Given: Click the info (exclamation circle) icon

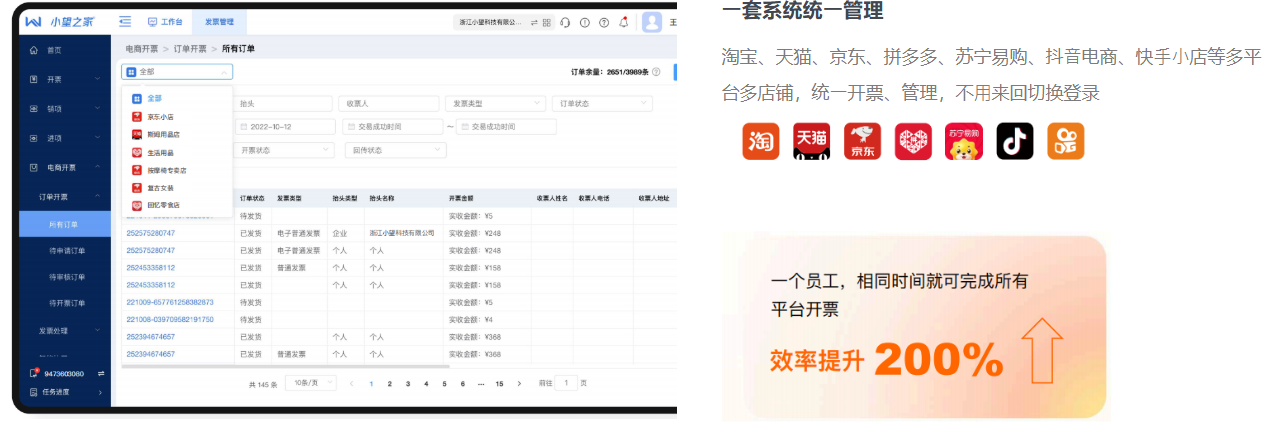Looking at the screenshot, I should tap(585, 22).
